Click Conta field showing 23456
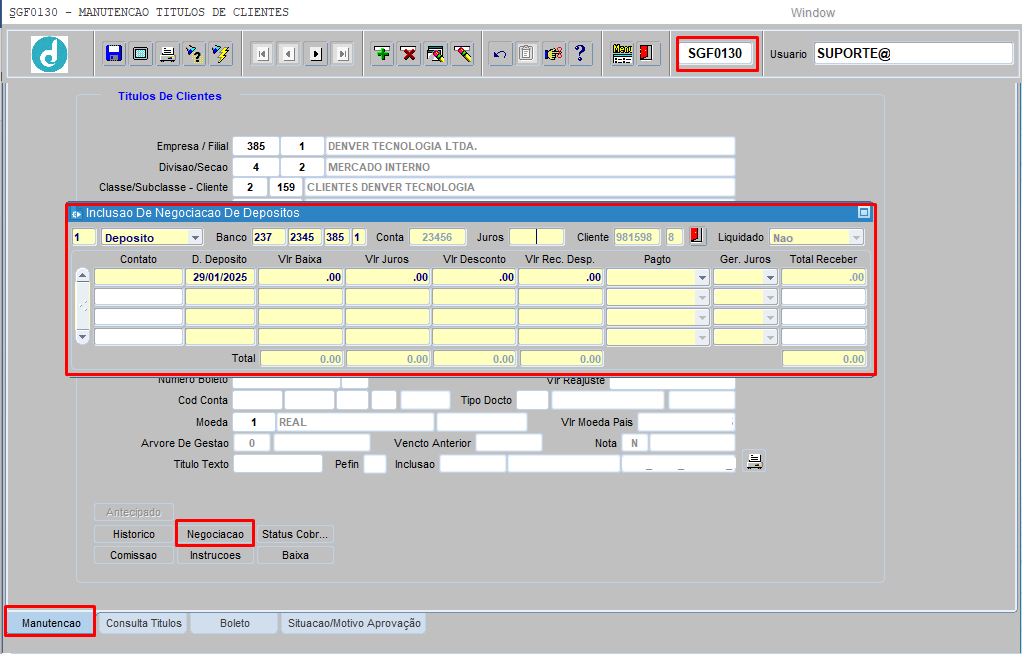Image resolution: width=1022 pixels, height=654 pixels. pos(437,237)
